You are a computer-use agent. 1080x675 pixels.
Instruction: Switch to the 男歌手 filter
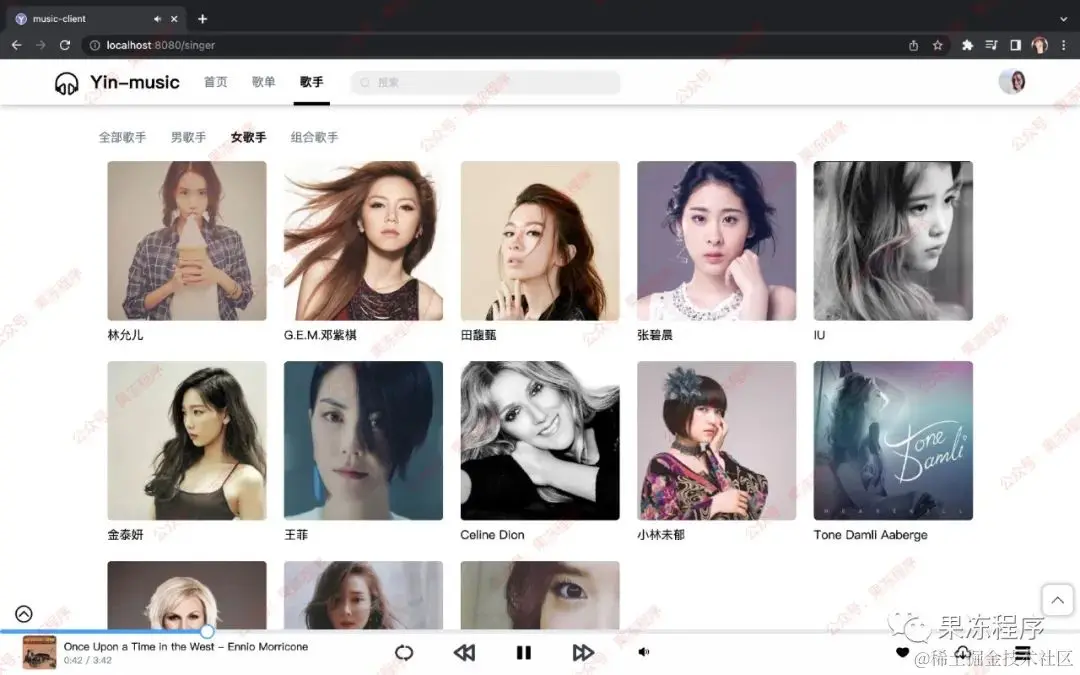(x=188, y=137)
